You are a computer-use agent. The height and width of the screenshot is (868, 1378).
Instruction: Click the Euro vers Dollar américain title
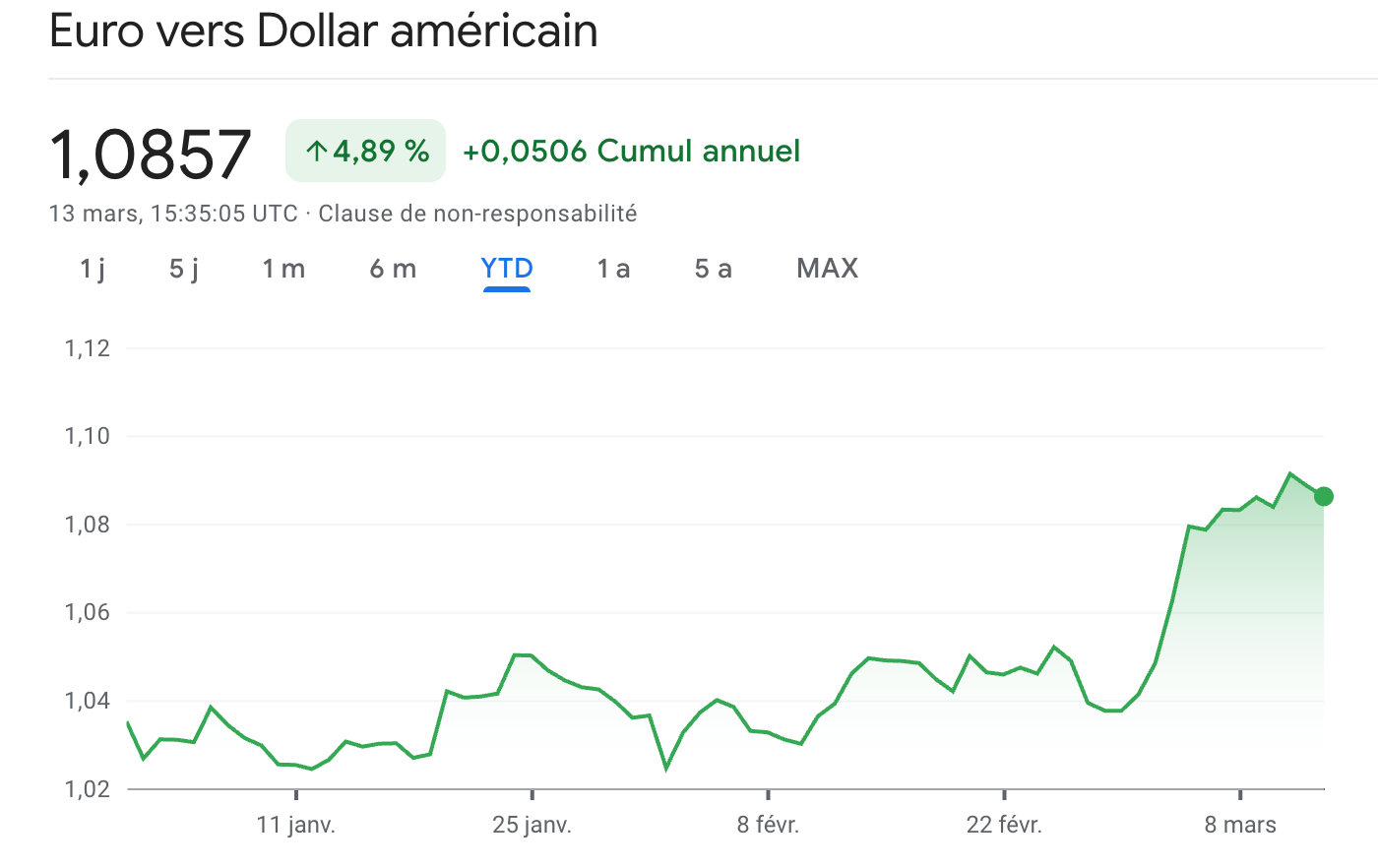(x=324, y=31)
